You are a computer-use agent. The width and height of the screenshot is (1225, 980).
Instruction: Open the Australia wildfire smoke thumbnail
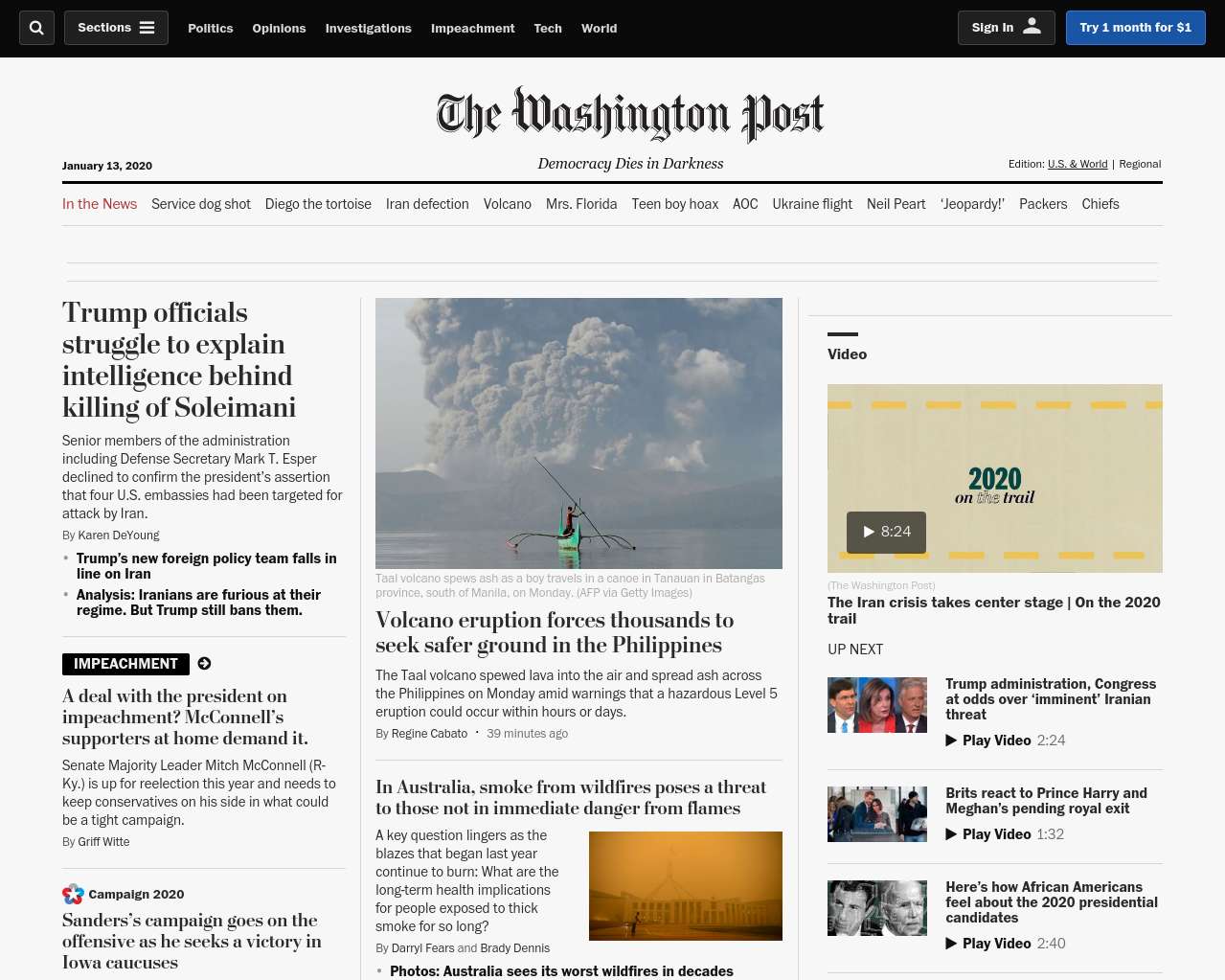pos(686,886)
